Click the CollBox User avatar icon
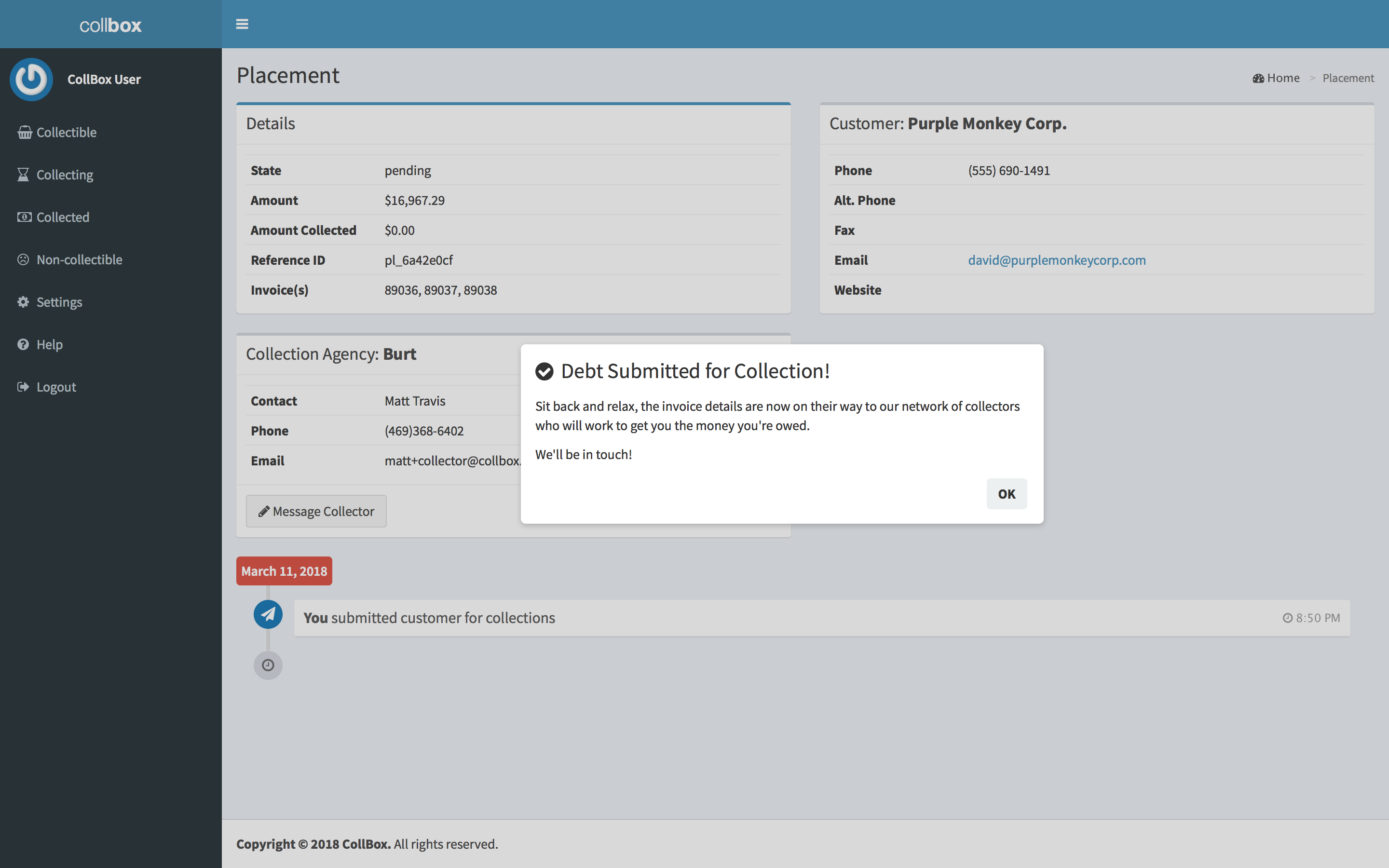Screen dimensions: 1389x868 [x=31, y=79]
